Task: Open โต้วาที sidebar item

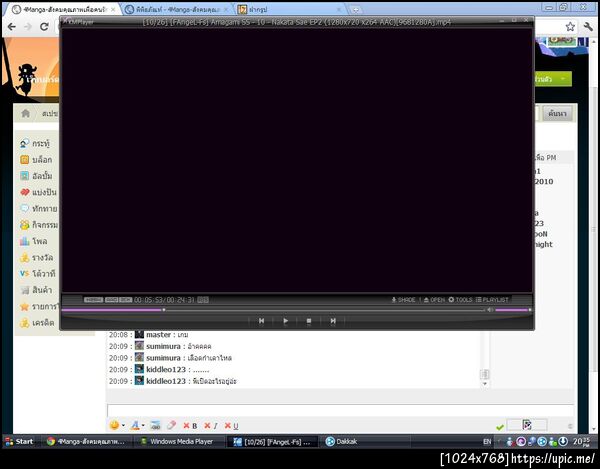Action: (x=38, y=274)
